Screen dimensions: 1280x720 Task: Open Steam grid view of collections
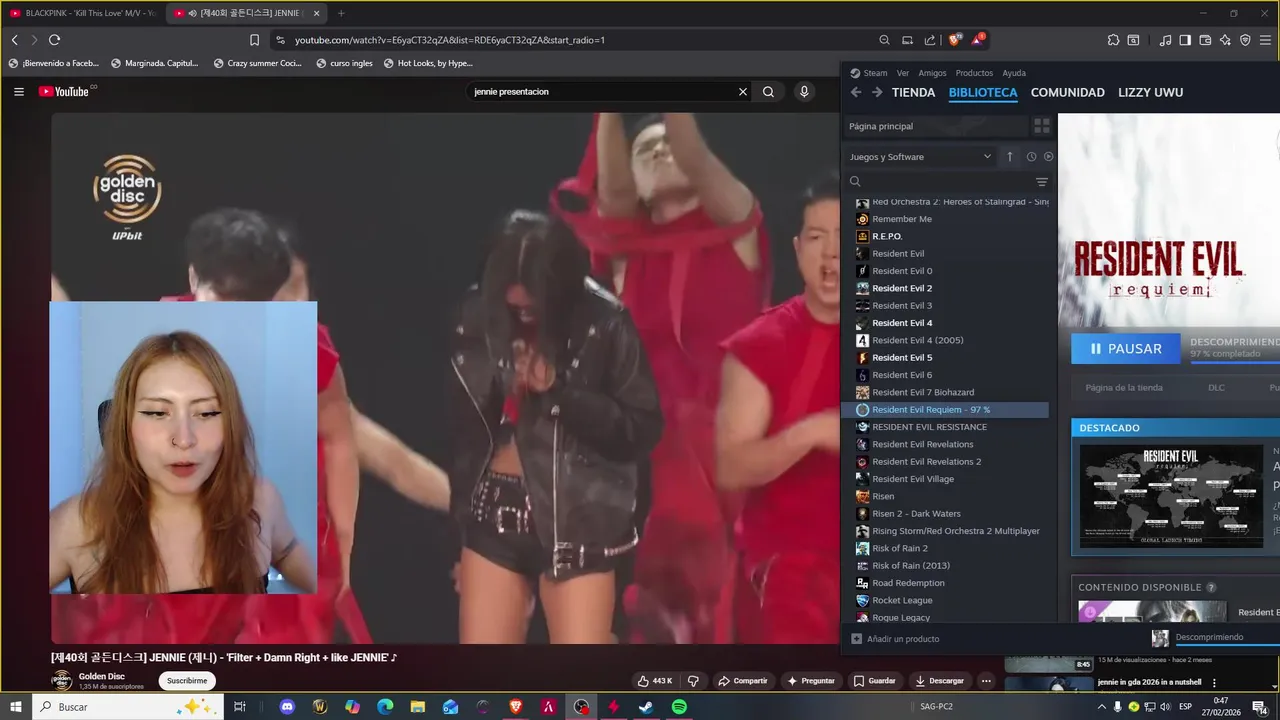click(x=1042, y=126)
